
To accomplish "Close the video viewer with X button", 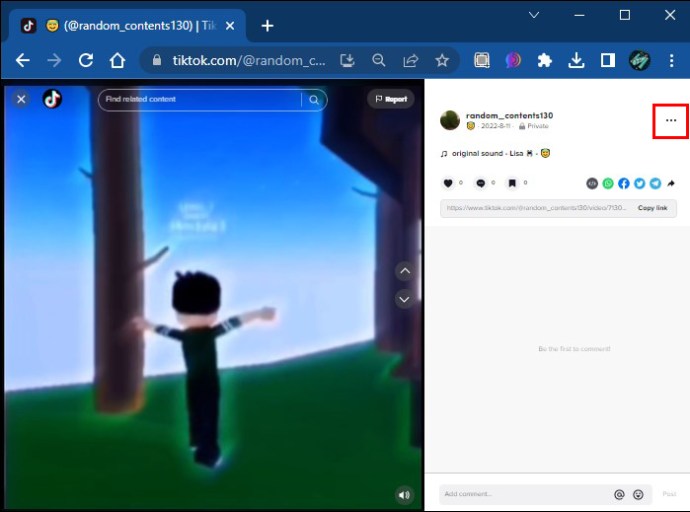I will 21,99.
